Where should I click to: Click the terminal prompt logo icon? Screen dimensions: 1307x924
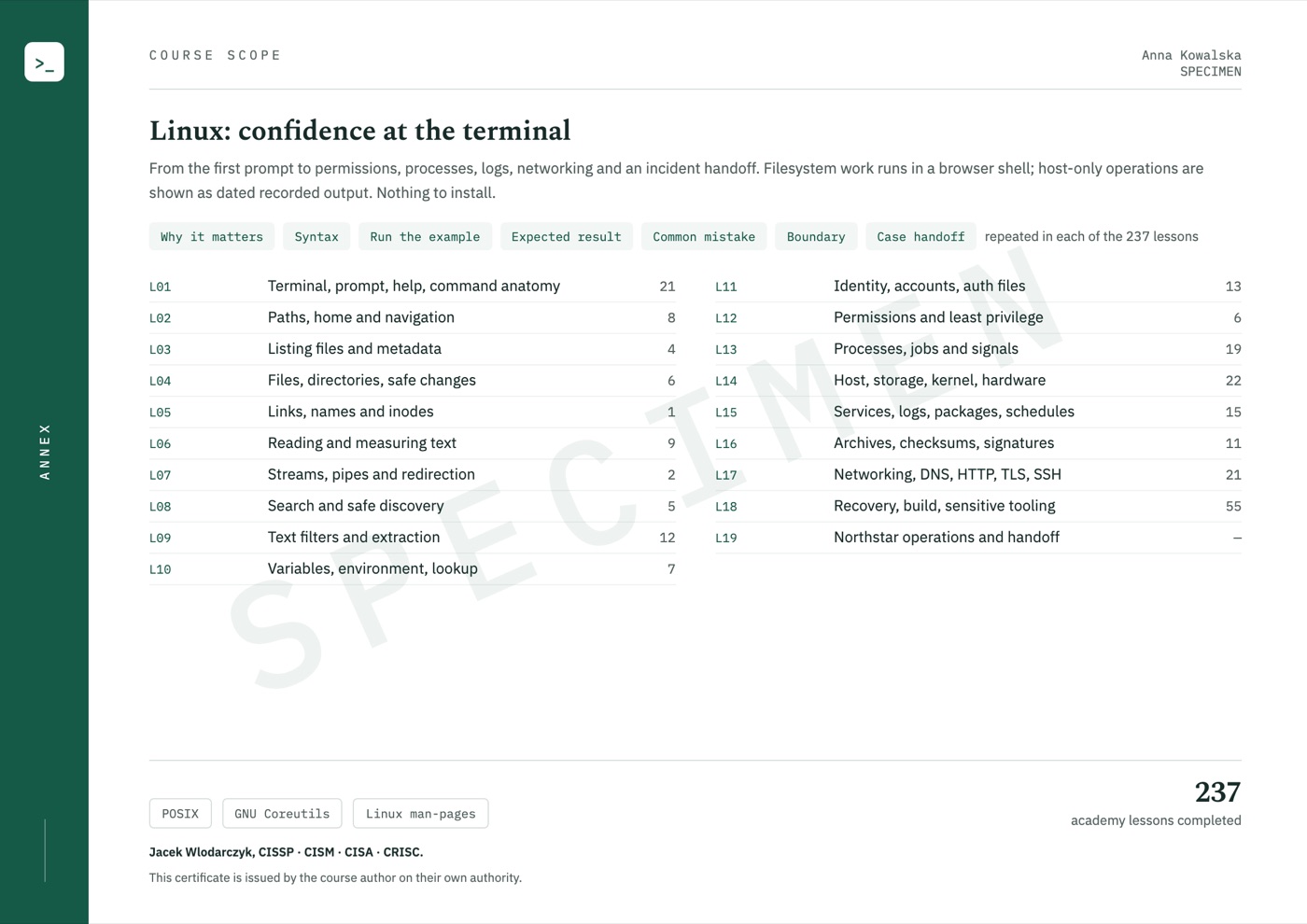(x=44, y=62)
